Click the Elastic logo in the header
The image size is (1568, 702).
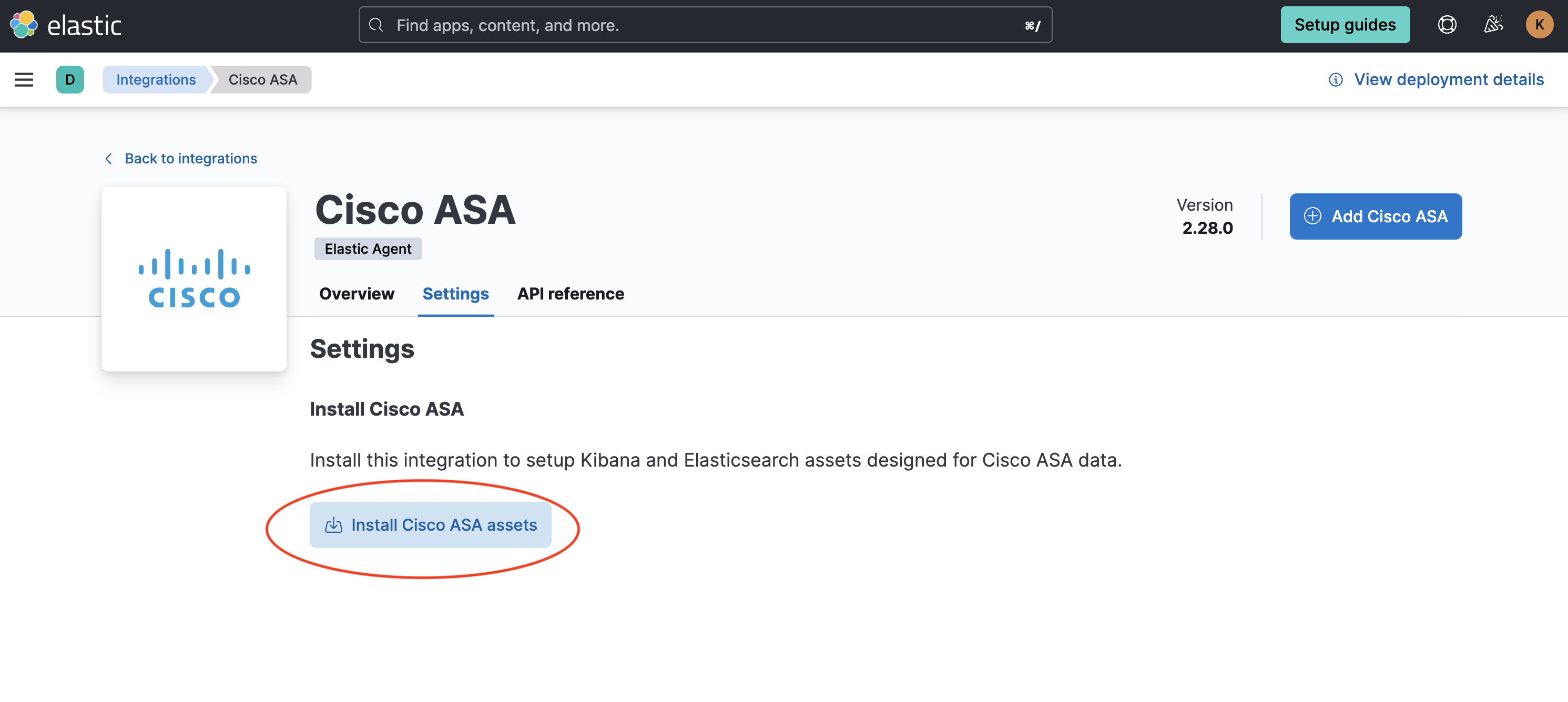[67, 24]
